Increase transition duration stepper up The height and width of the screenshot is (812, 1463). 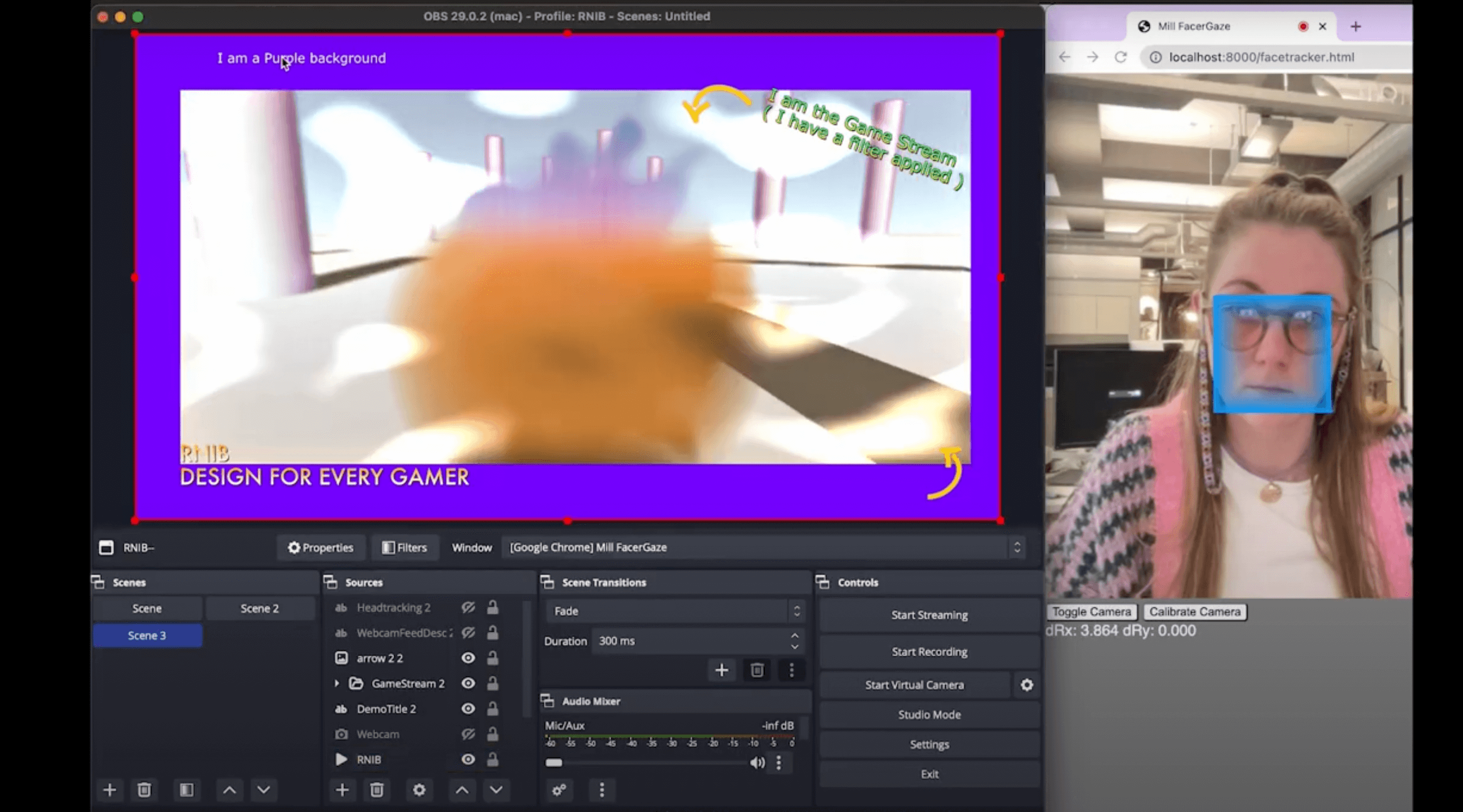pyautogui.click(x=795, y=636)
